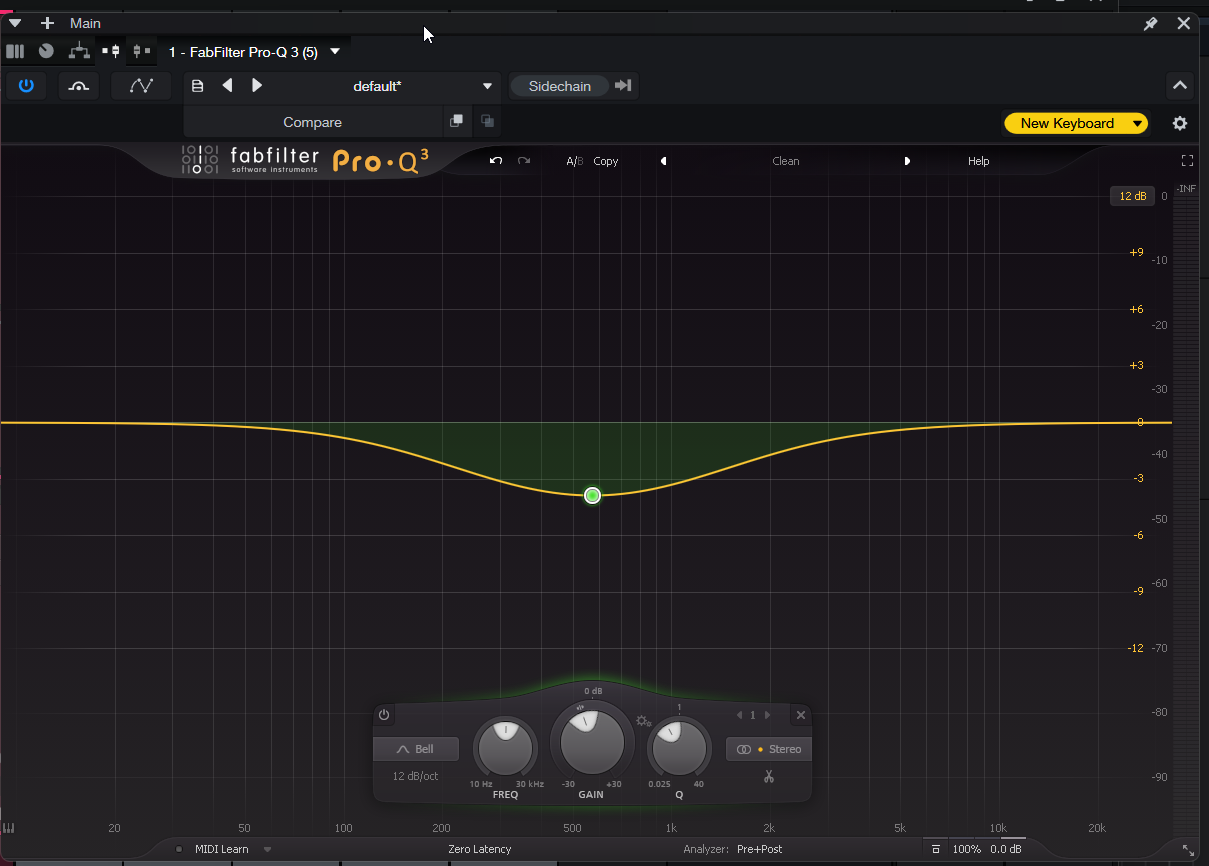The height and width of the screenshot is (866, 1209).
Task: Open the Zero Latency processing mode menu
Action: (x=479, y=849)
